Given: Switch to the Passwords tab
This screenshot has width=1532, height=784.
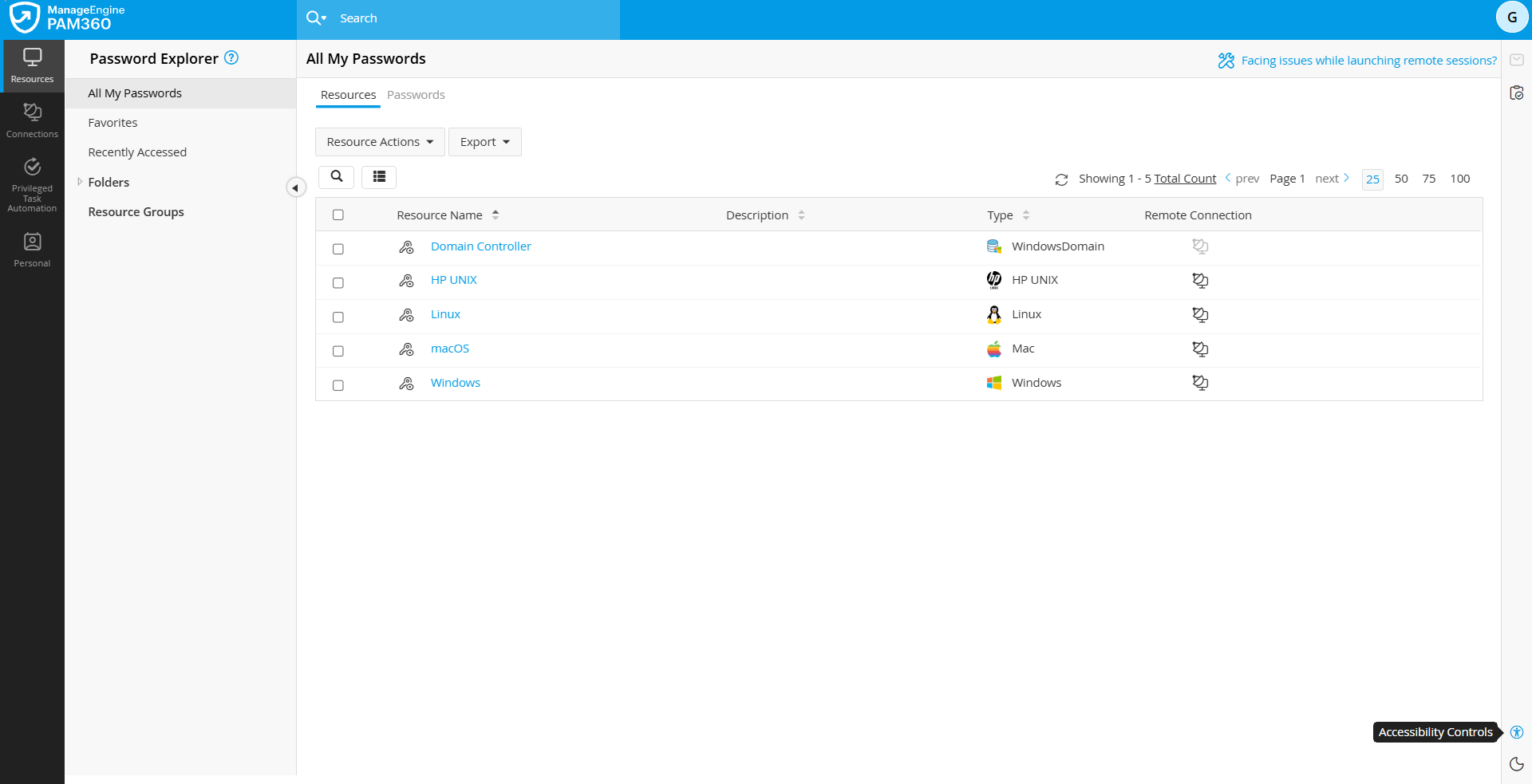Looking at the screenshot, I should [416, 94].
